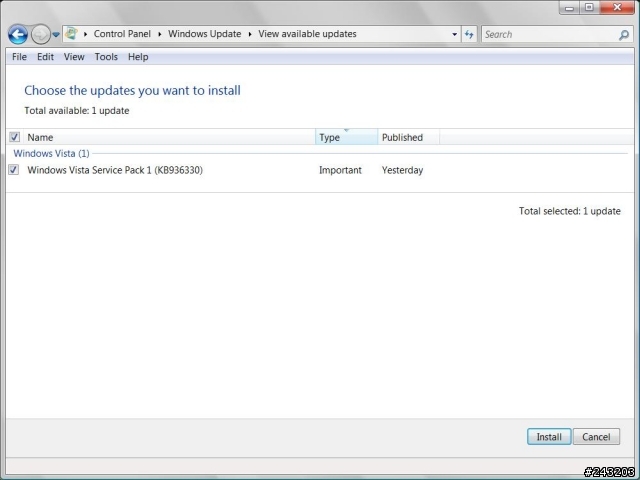This screenshot has width=640, height=480.
Task: Uncheck Windows Vista Service Pack 1 checkbox
Action: [x=13, y=169]
